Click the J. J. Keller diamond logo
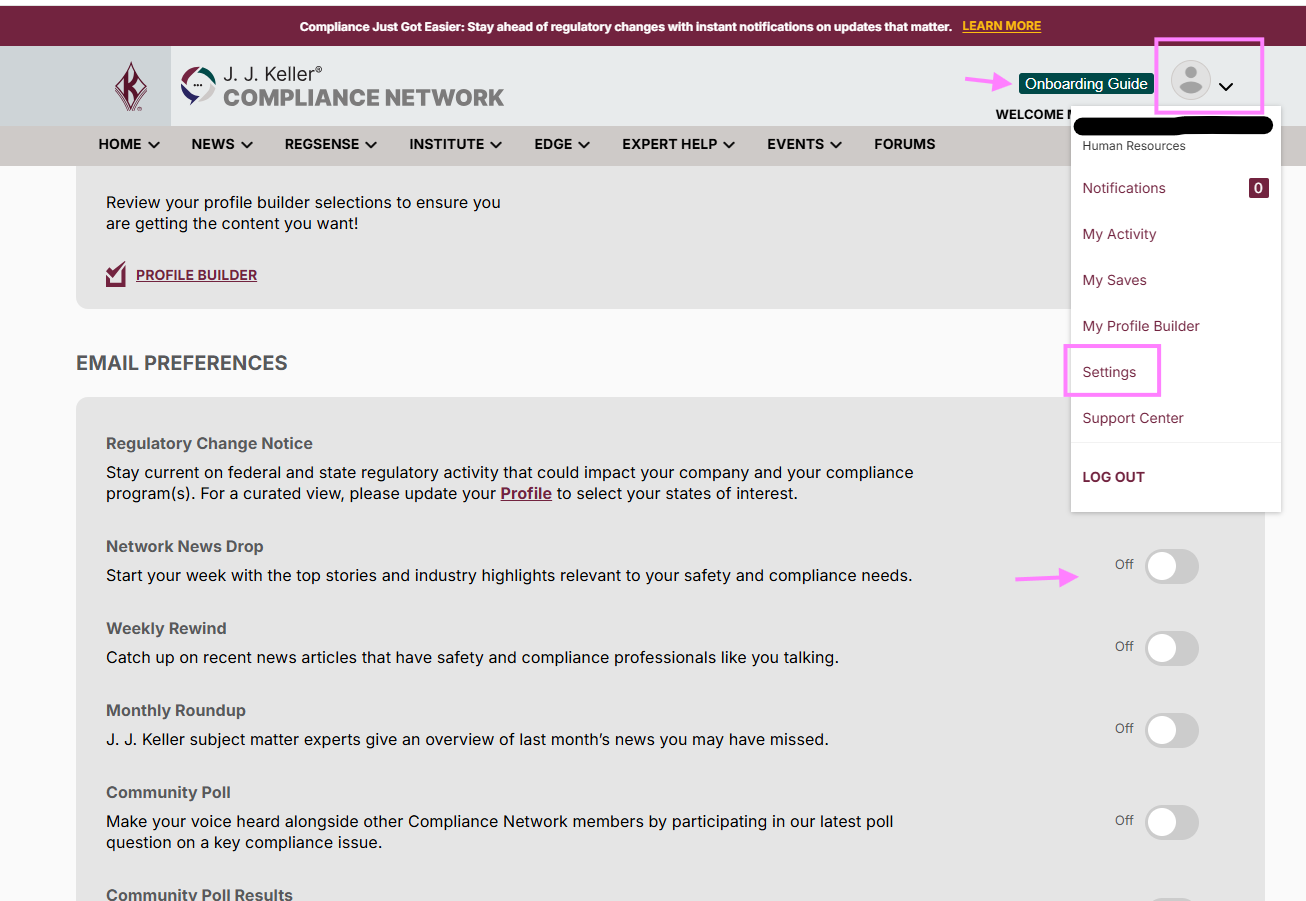This screenshot has height=901, width=1306. 130,86
